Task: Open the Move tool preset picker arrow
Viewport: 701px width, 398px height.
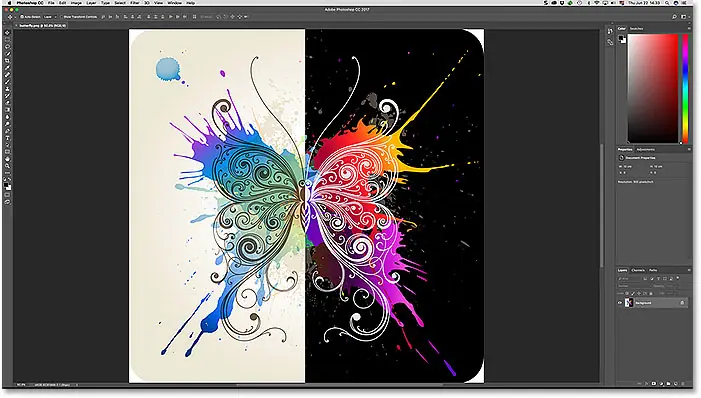Action: click(15, 17)
